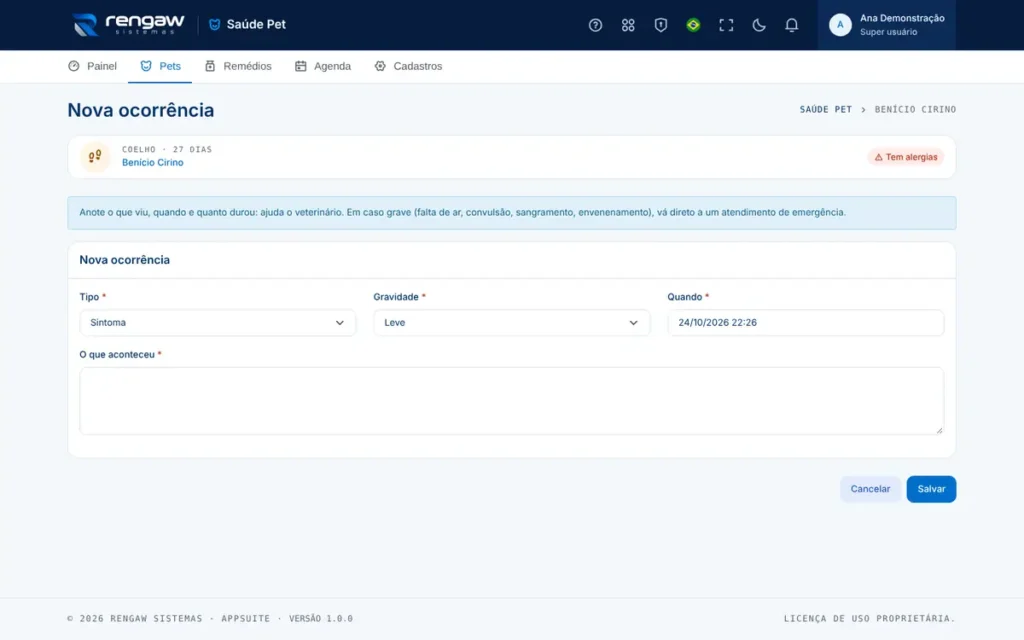
Task: Click the Tem alergias warning badge
Action: 905,157
